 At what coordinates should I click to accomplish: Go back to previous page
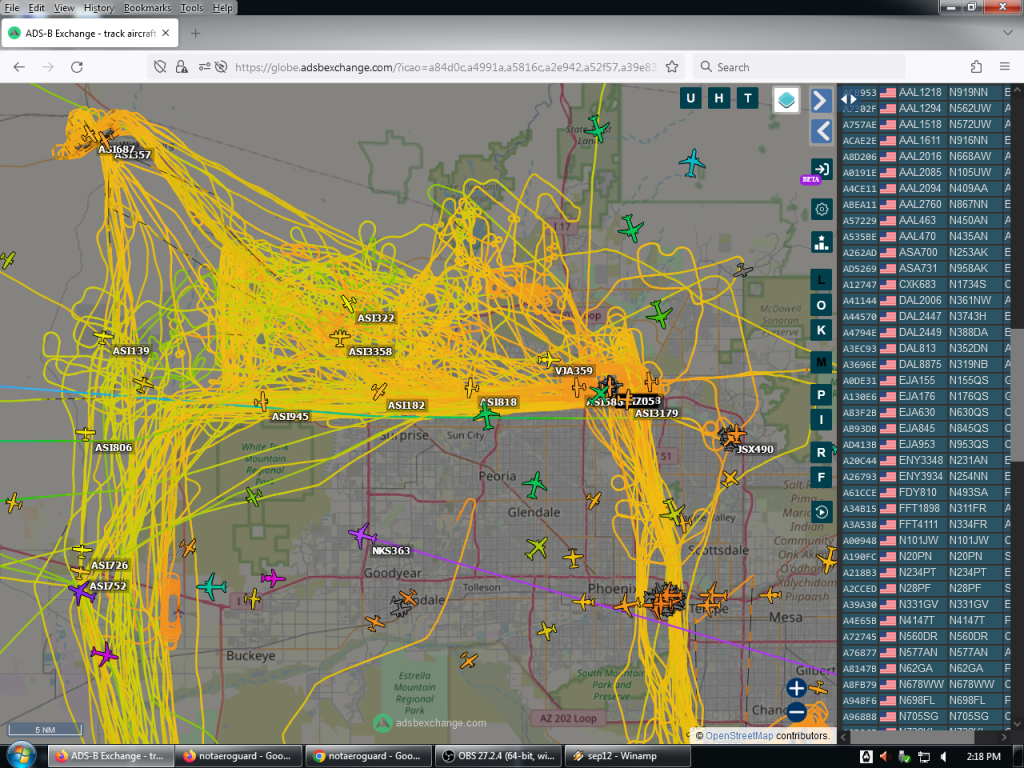pos(19,67)
